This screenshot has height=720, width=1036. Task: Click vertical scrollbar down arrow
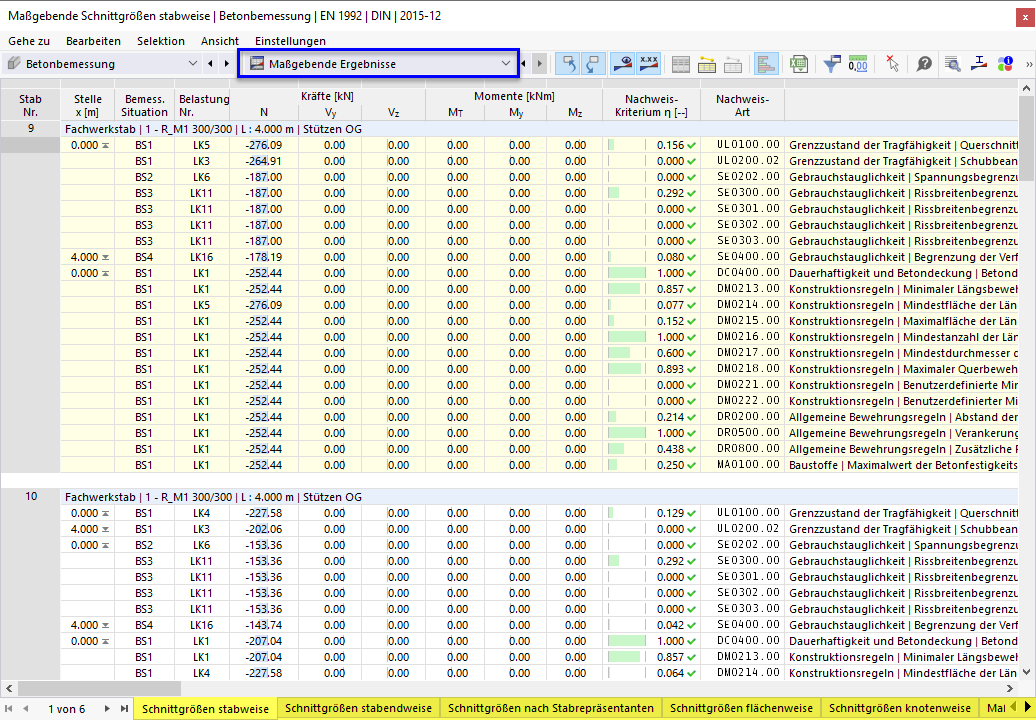(x=1026, y=672)
